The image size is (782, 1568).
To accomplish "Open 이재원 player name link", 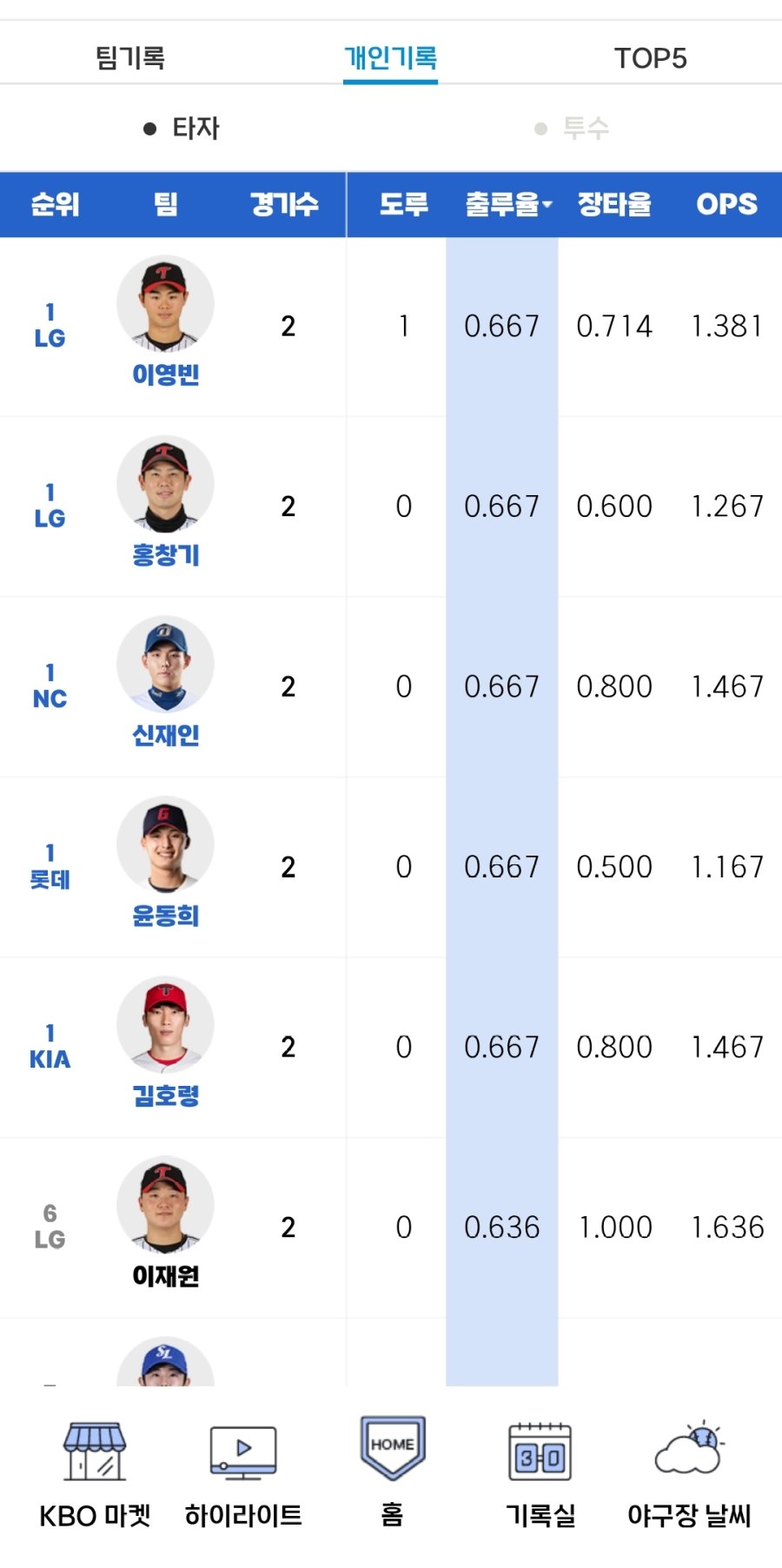I will coord(165,1276).
